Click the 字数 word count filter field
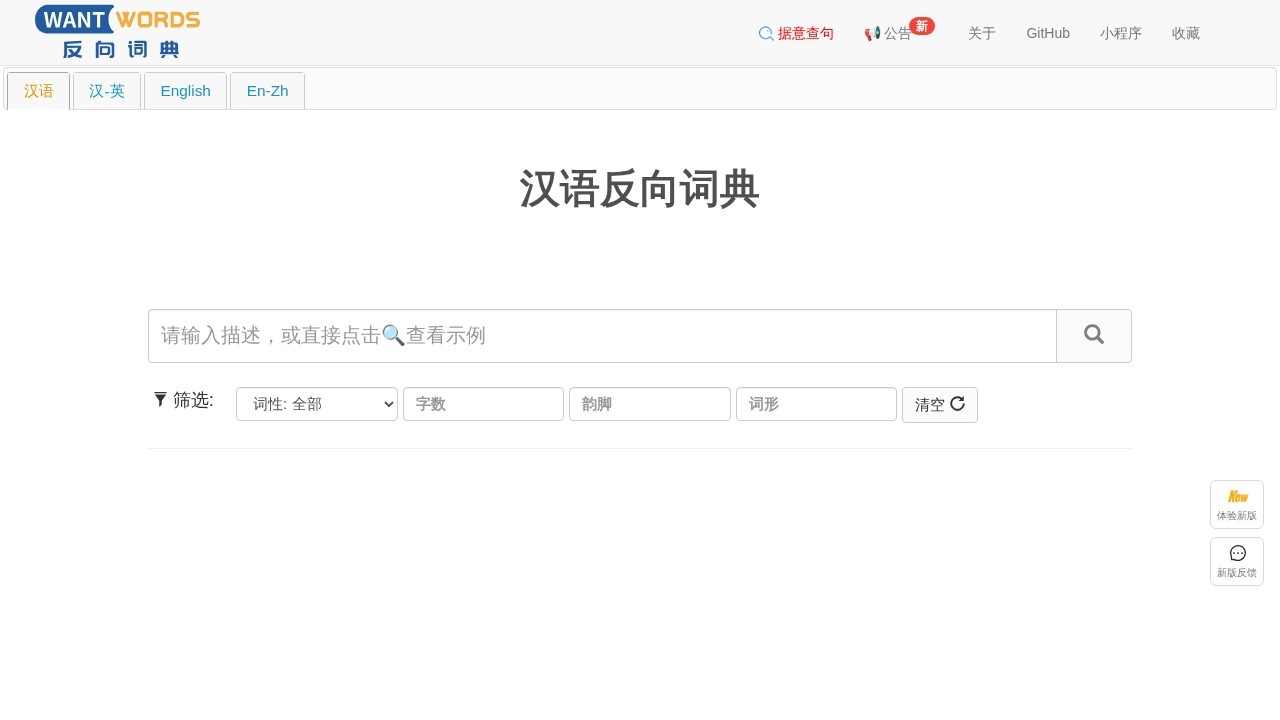 point(483,404)
